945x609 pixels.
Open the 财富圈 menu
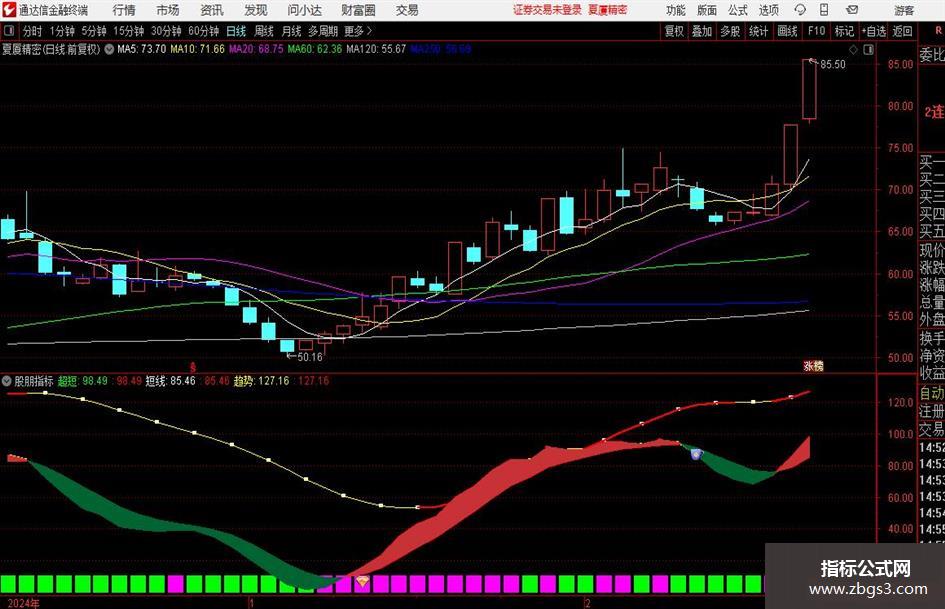(x=359, y=10)
